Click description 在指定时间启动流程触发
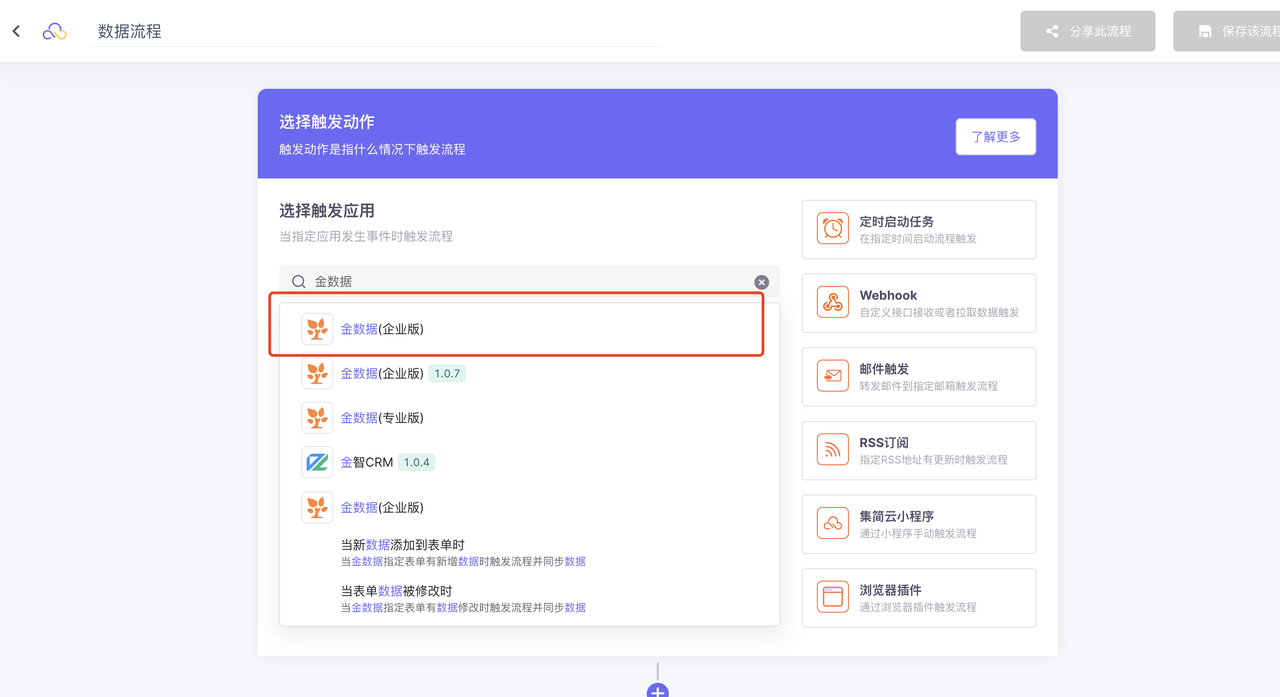 (x=918, y=239)
